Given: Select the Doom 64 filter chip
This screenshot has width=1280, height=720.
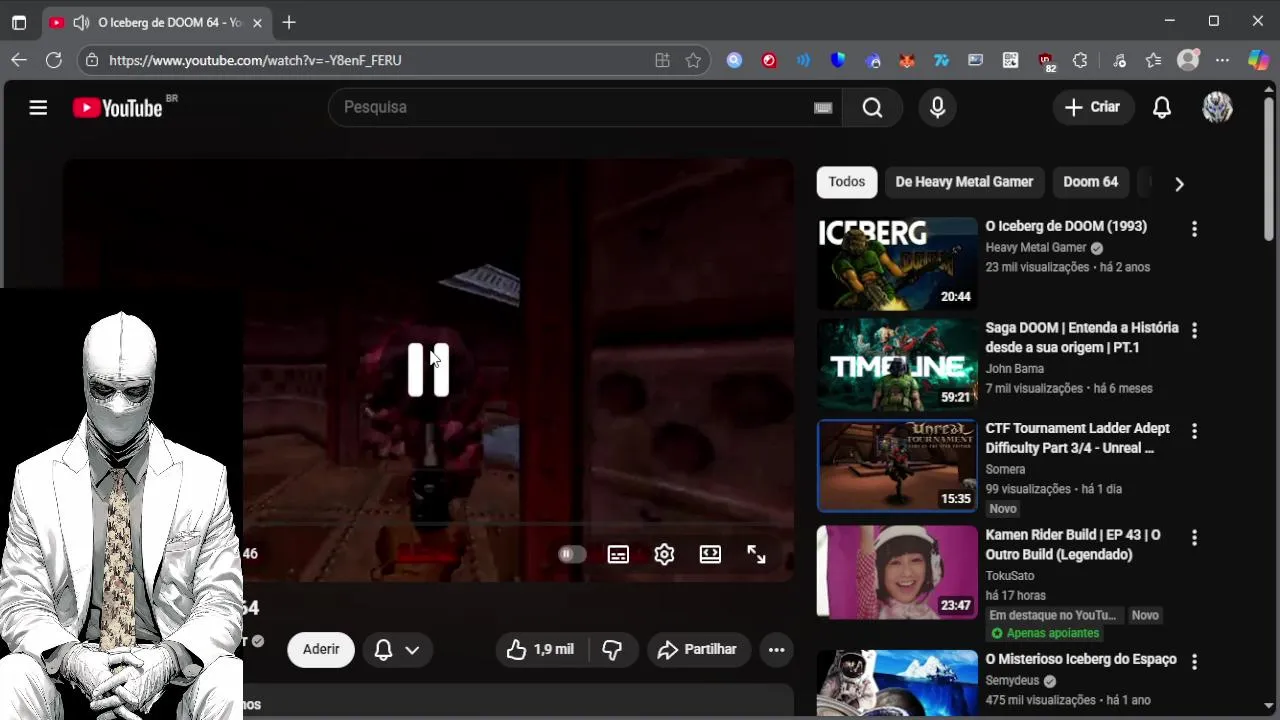Looking at the screenshot, I should coord(1090,182).
